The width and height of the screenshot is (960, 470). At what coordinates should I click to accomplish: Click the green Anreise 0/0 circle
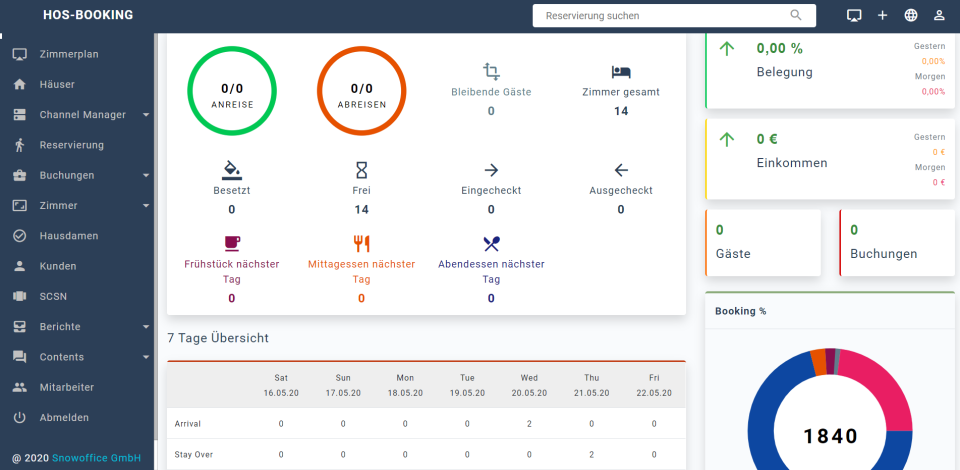[231, 91]
